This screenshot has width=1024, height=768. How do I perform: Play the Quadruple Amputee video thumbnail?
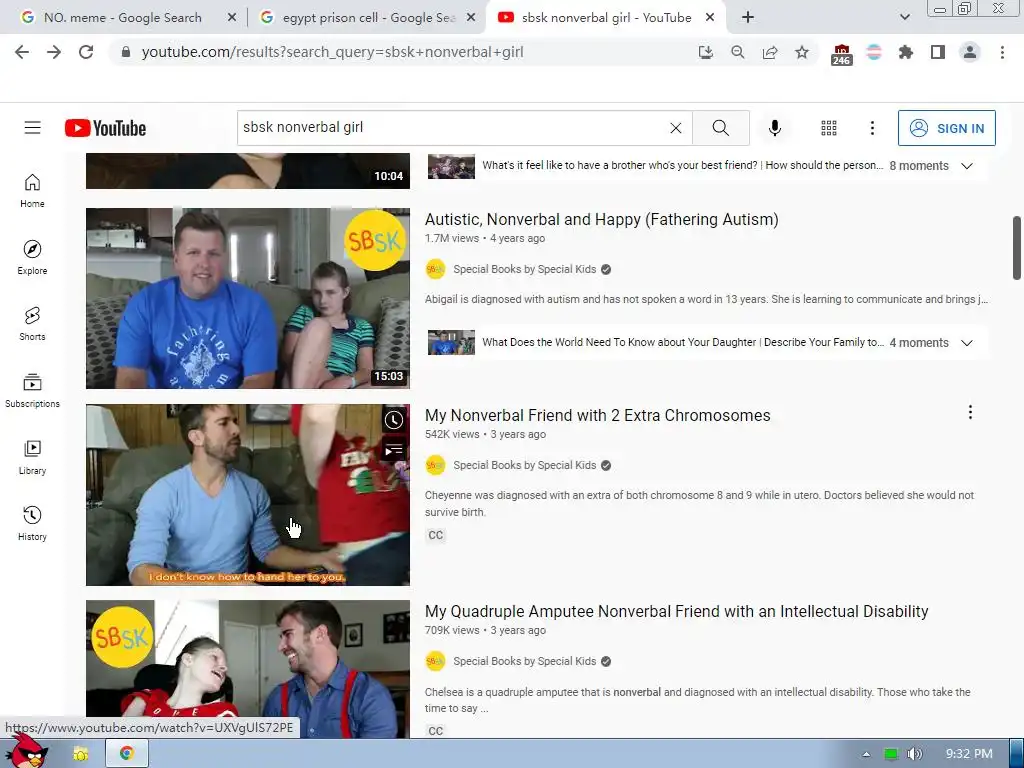click(x=248, y=669)
